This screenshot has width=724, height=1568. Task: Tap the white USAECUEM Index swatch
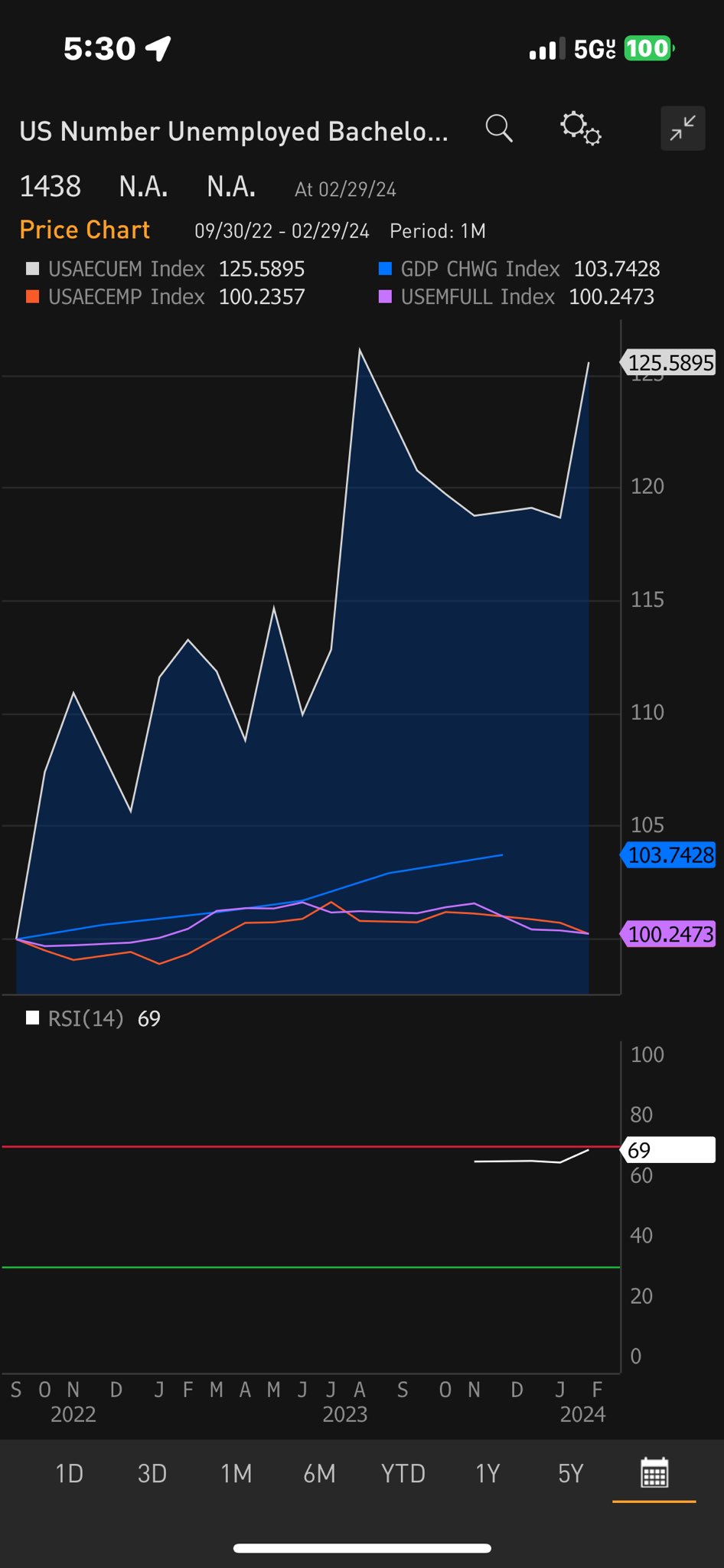(32, 269)
